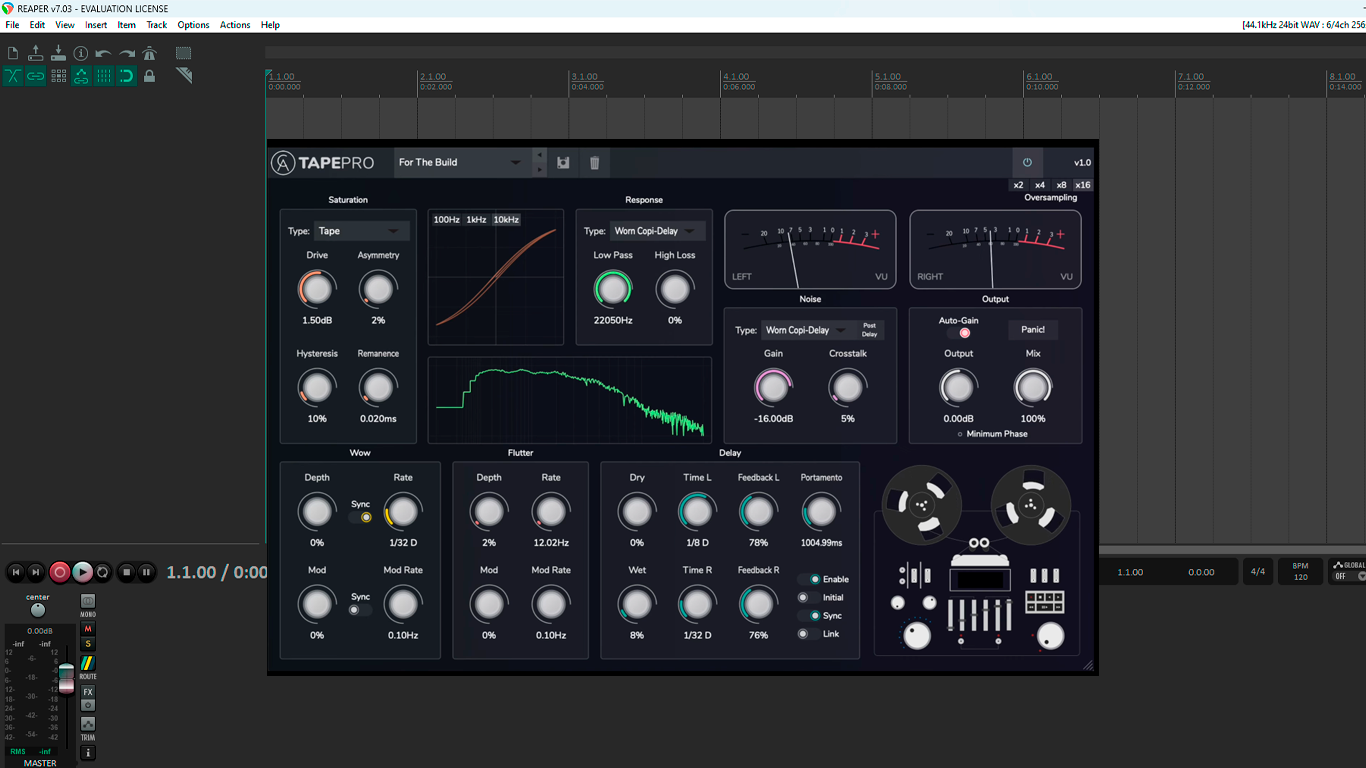Screen dimensions: 1366x768
Task: Click the Open Project upload-arrow icon
Action: 36,53
